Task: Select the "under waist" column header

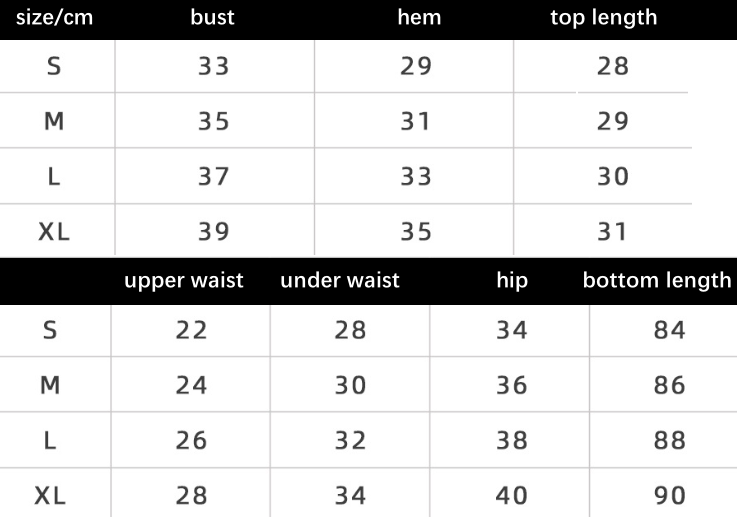Action: tap(340, 280)
